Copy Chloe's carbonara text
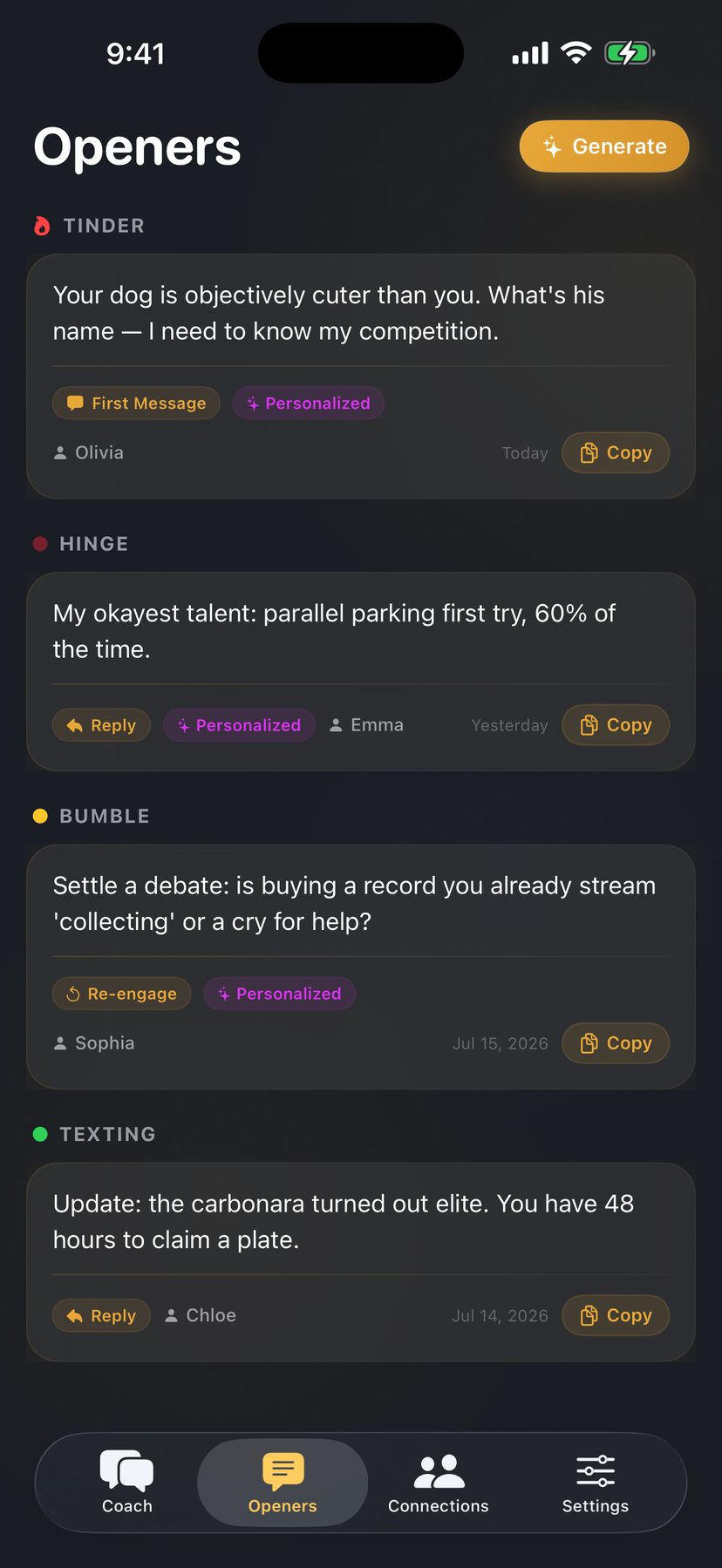722x1568 pixels. click(616, 1315)
